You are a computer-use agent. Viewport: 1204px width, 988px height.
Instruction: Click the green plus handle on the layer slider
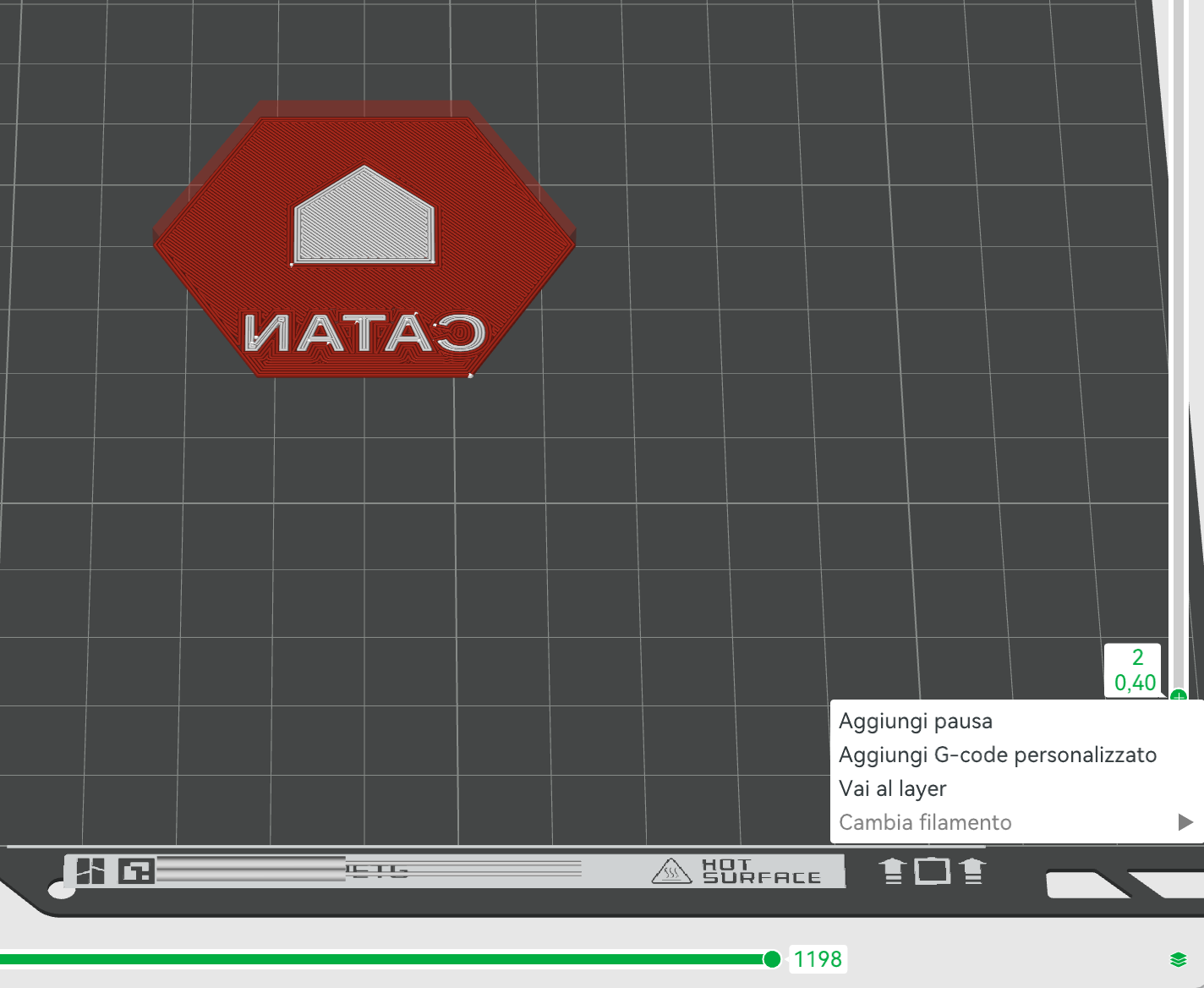[x=1179, y=697]
